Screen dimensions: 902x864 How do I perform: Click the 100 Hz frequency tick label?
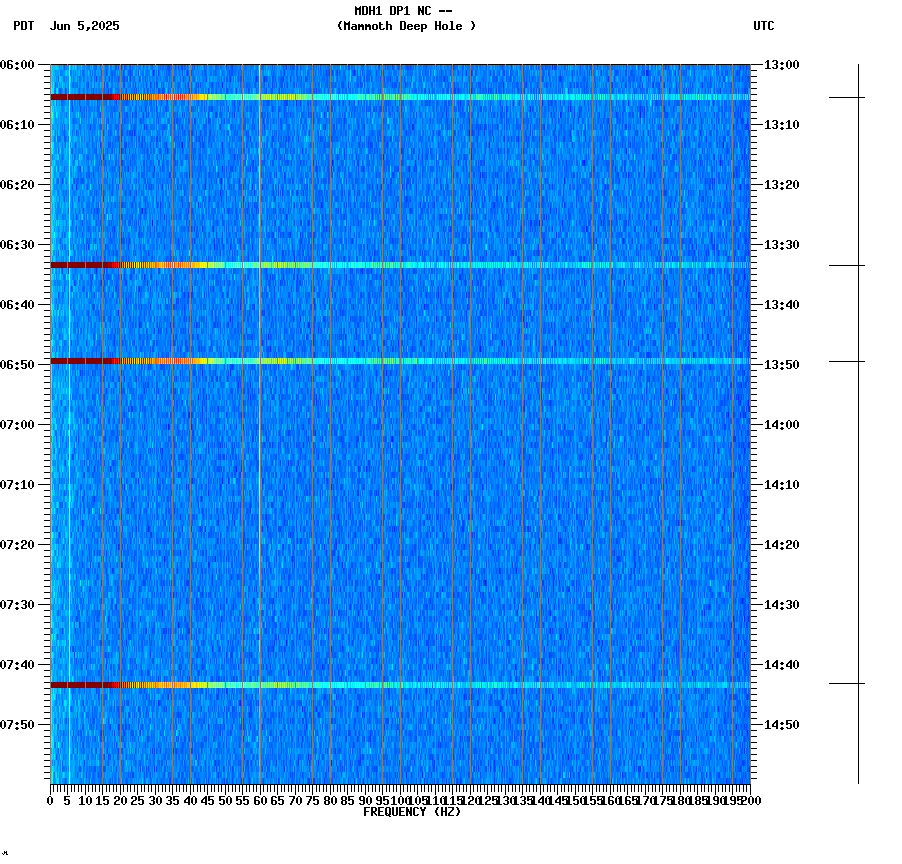tap(398, 800)
